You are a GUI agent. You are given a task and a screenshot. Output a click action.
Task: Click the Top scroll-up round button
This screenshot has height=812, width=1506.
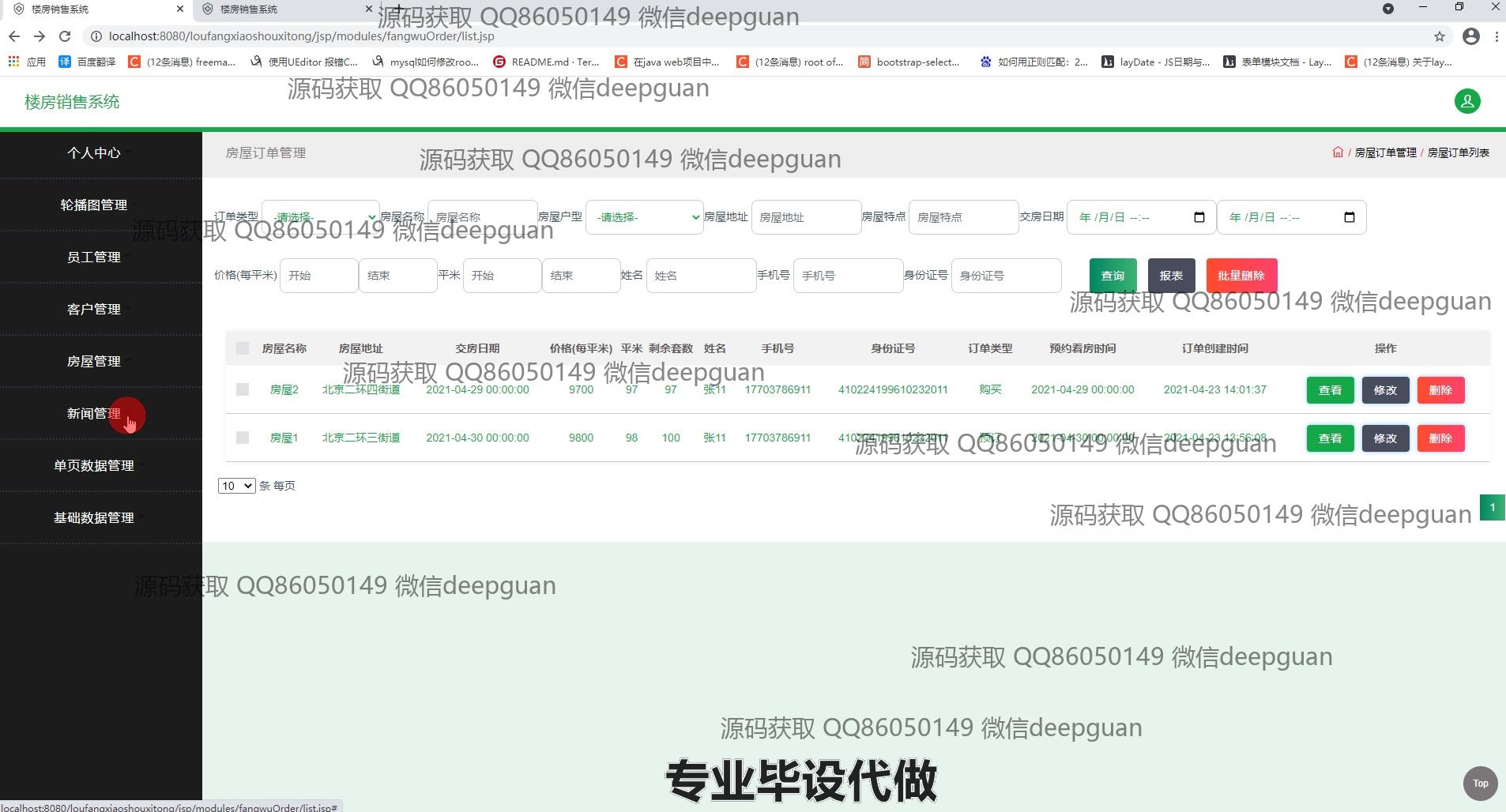pos(1480,784)
